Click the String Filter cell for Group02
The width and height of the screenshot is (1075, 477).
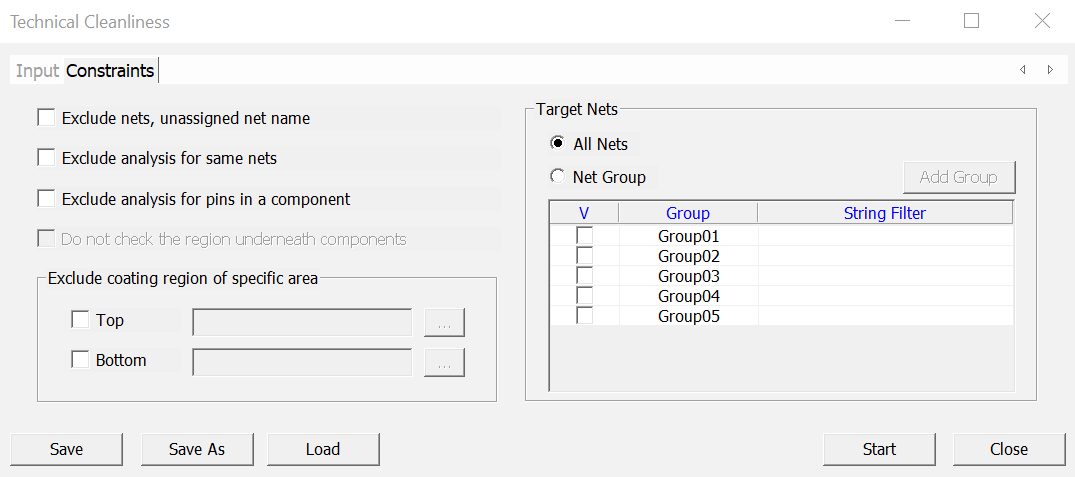pyautogui.click(x=885, y=256)
